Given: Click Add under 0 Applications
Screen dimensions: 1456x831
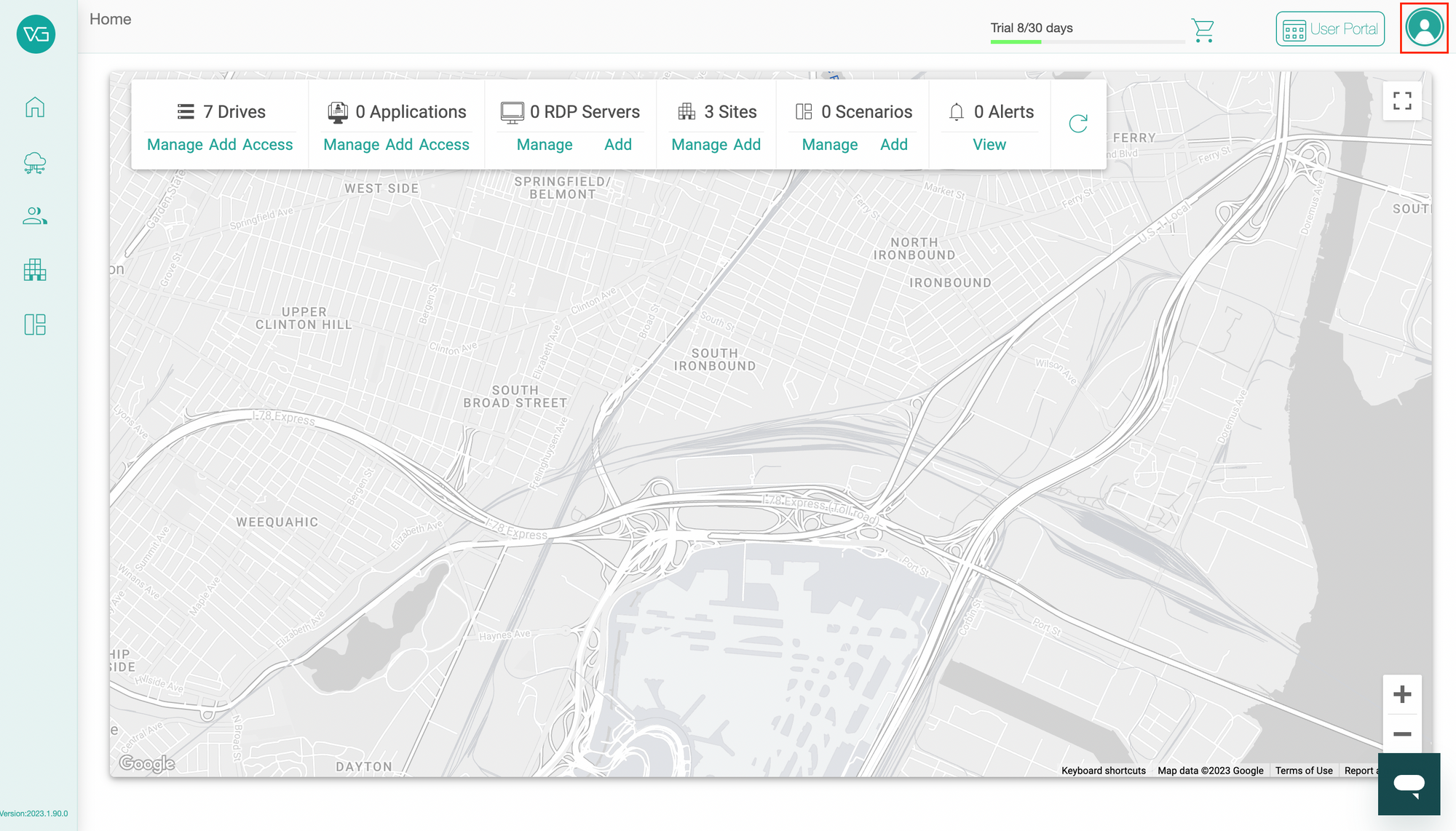Looking at the screenshot, I should pyautogui.click(x=400, y=145).
